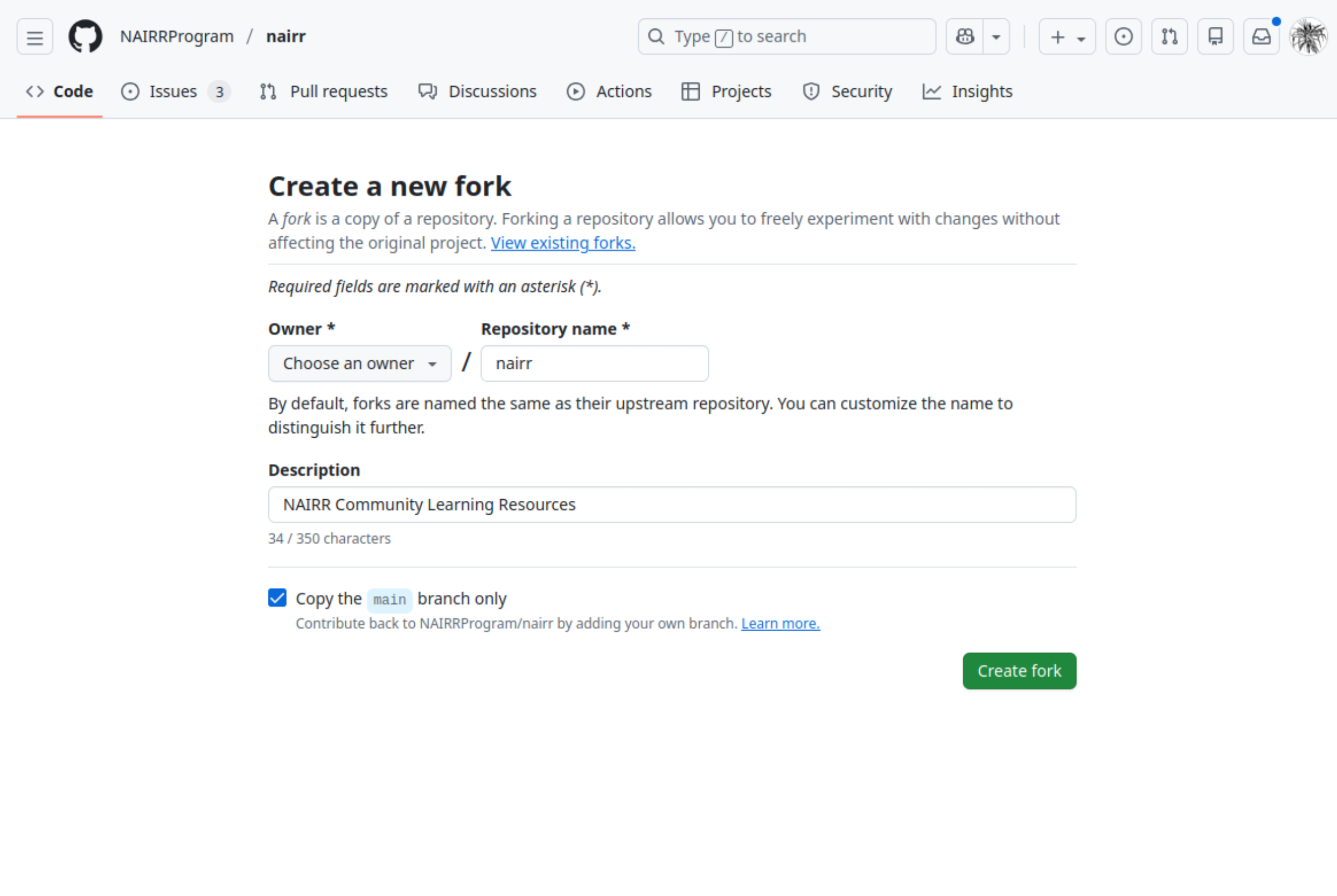Switch to the Security tab
Image resolution: width=1337 pixels, height=896 pixels.
[847, 92]
